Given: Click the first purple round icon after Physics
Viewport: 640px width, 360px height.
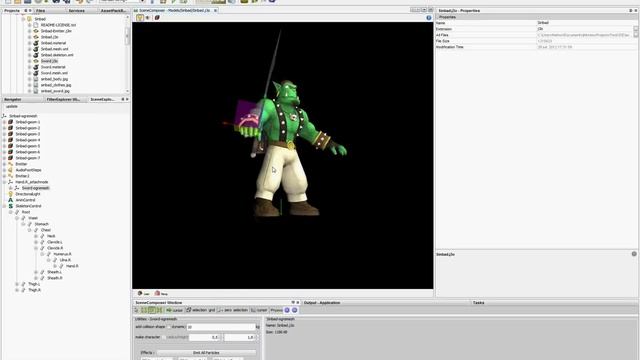Looking at the screenshot, I should (287, 310).
